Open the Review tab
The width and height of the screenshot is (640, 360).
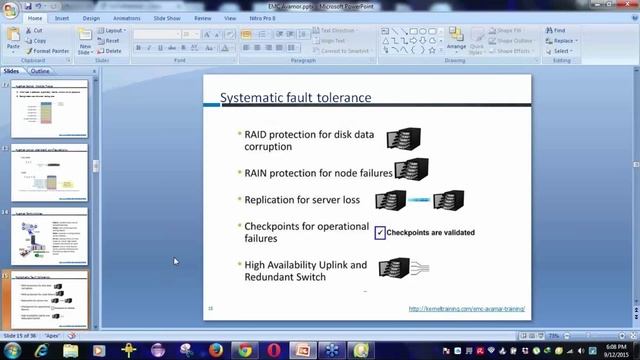202,18
